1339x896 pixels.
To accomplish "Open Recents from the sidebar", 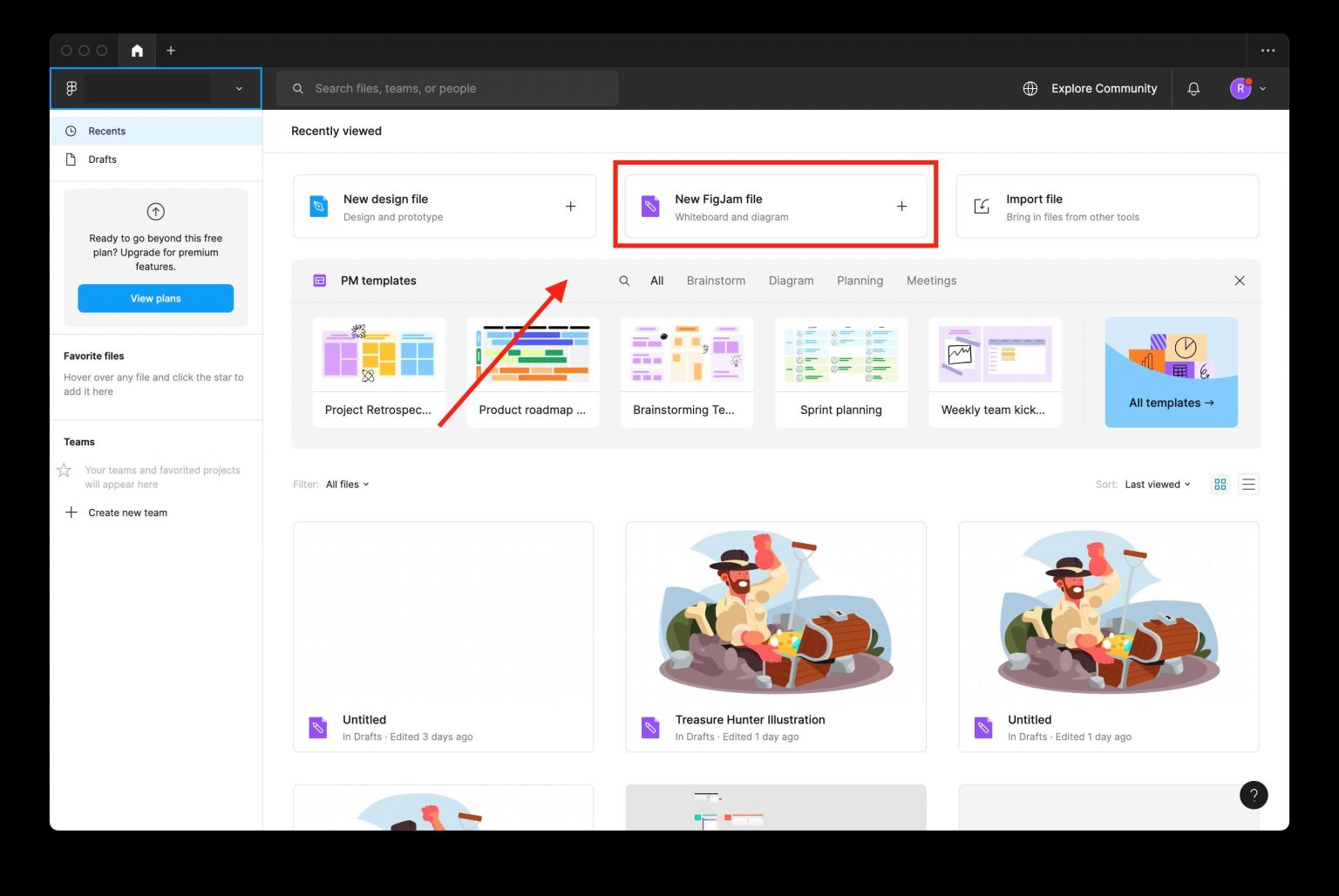I will point(106,131).
